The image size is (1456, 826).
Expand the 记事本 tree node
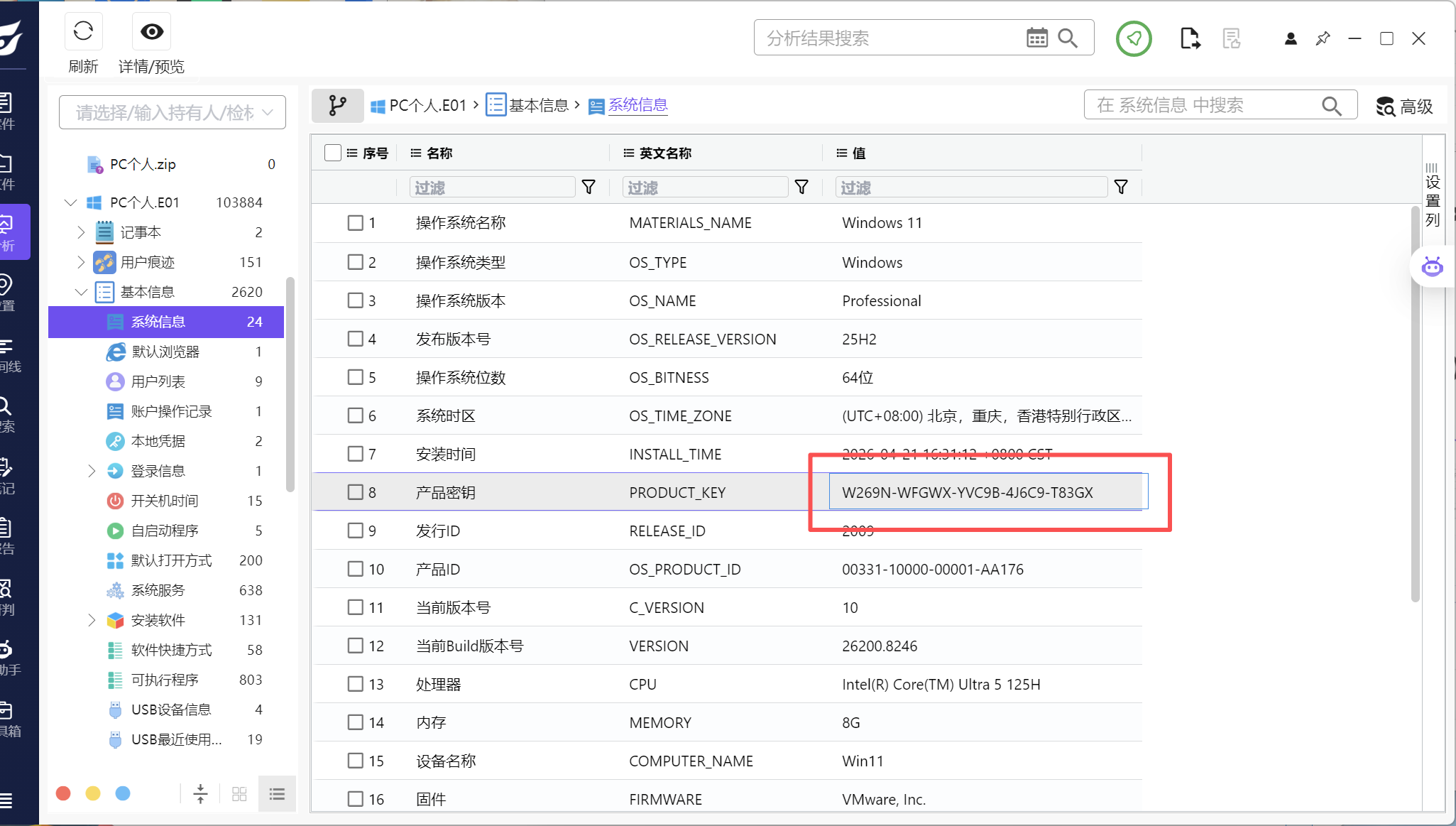80,232
